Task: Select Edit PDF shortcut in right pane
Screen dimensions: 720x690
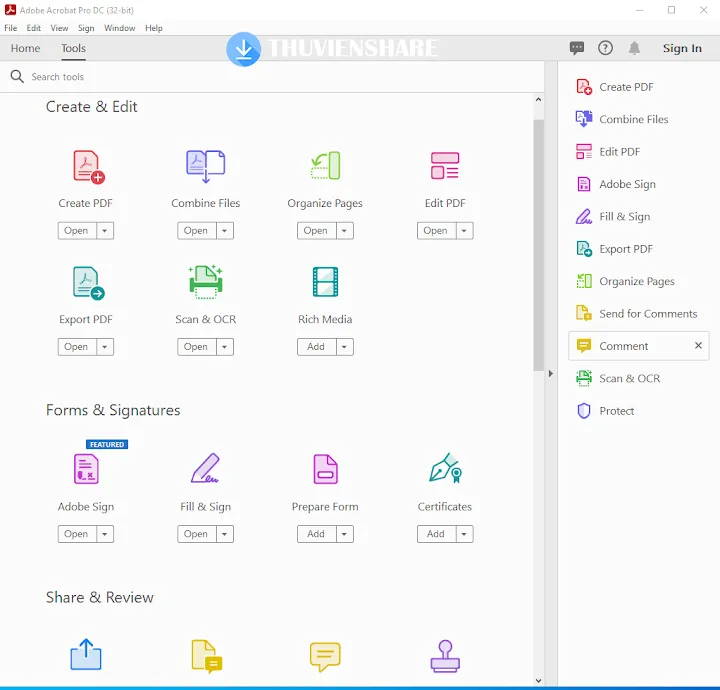Action: 608,151
